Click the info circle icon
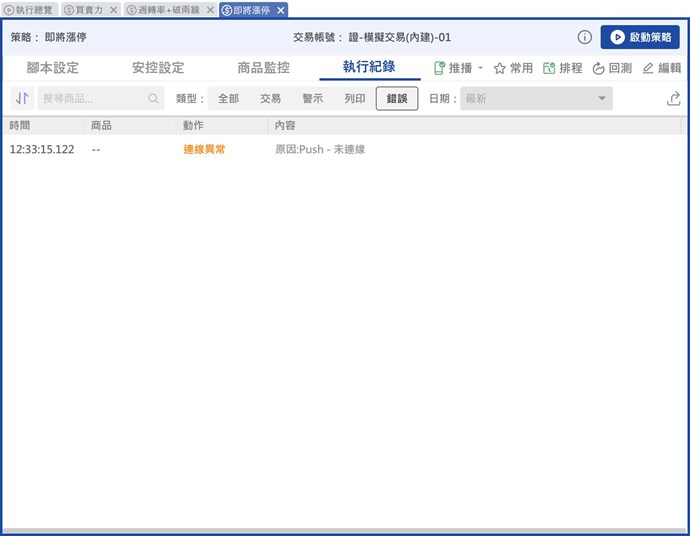This screenshot has width=690, height=536. click(584, 37)
